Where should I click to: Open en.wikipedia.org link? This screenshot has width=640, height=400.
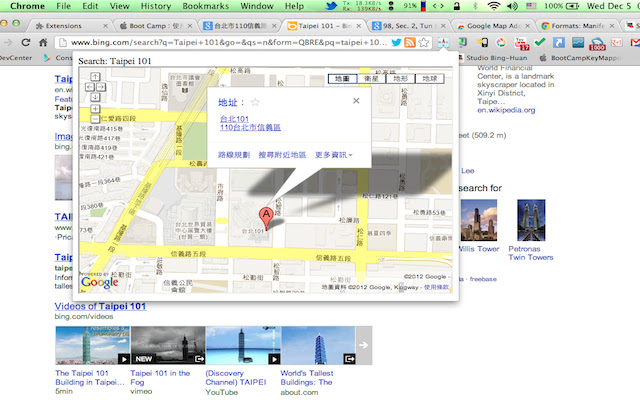pyautogui.click(x=506, y=110)
